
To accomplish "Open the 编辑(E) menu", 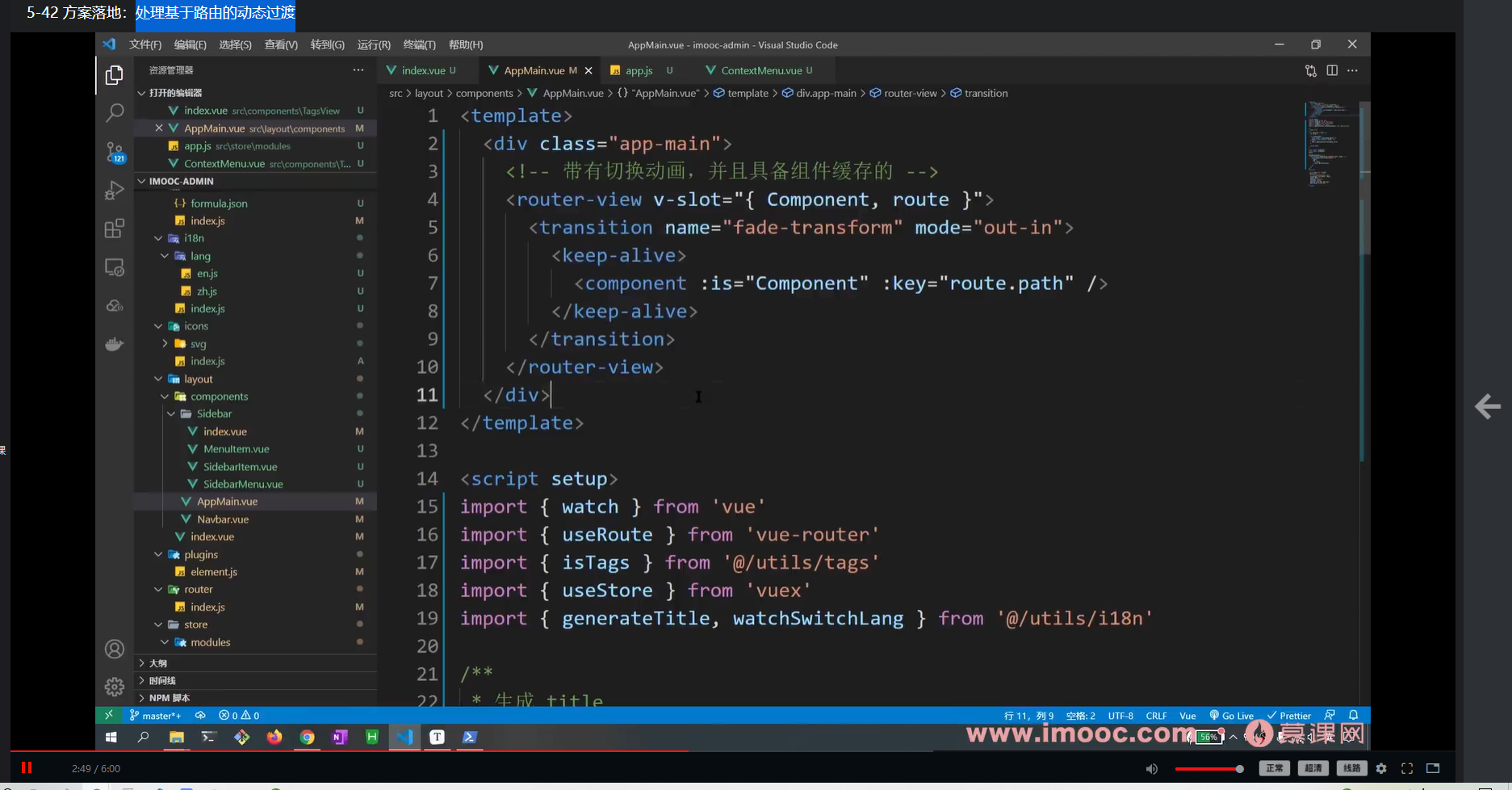I will [191, 44].
